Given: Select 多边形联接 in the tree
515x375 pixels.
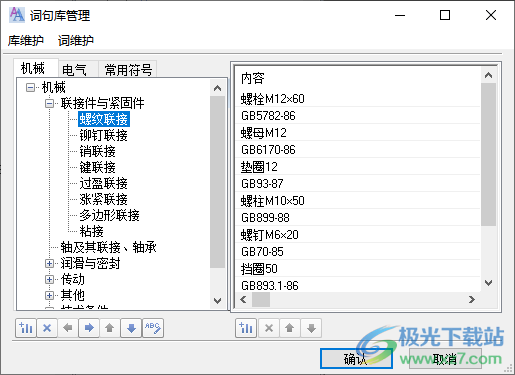Looking at the screenshot, I should pos(110,215).
